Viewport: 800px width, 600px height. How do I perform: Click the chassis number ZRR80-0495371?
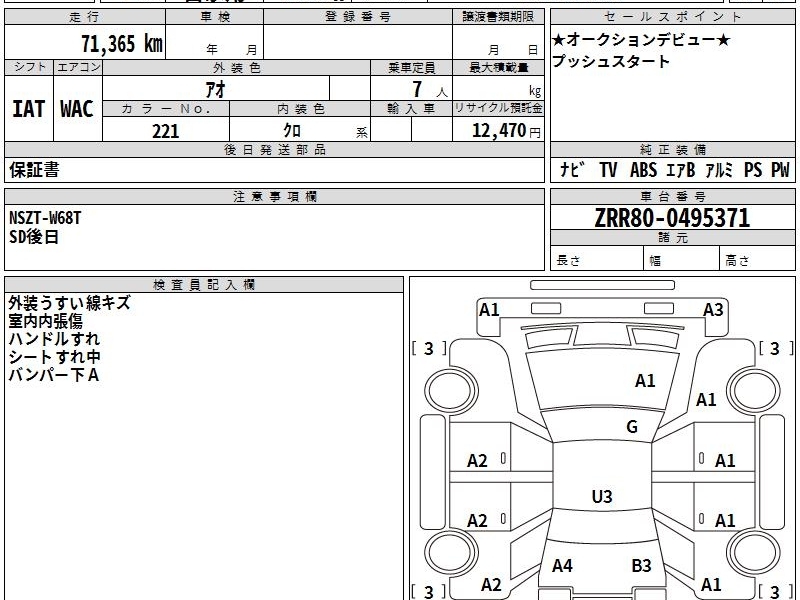pyautogui.click(x=672, y=218)
